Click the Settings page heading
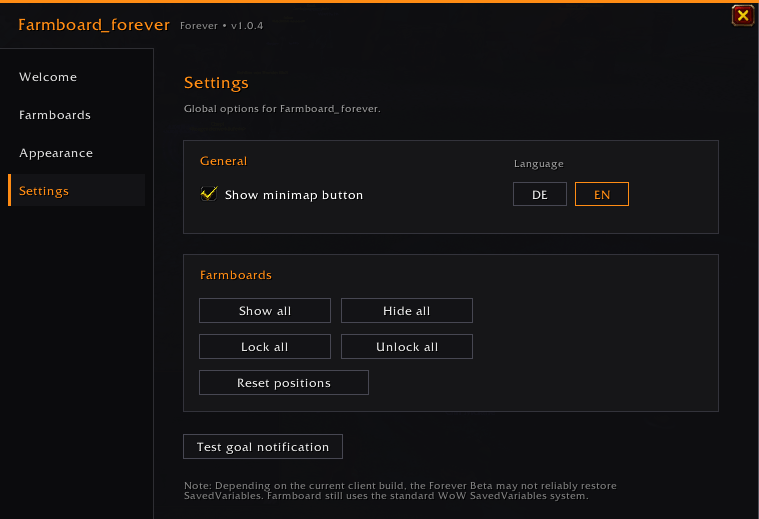Screen dimensions: 759x519 point(216,83)
